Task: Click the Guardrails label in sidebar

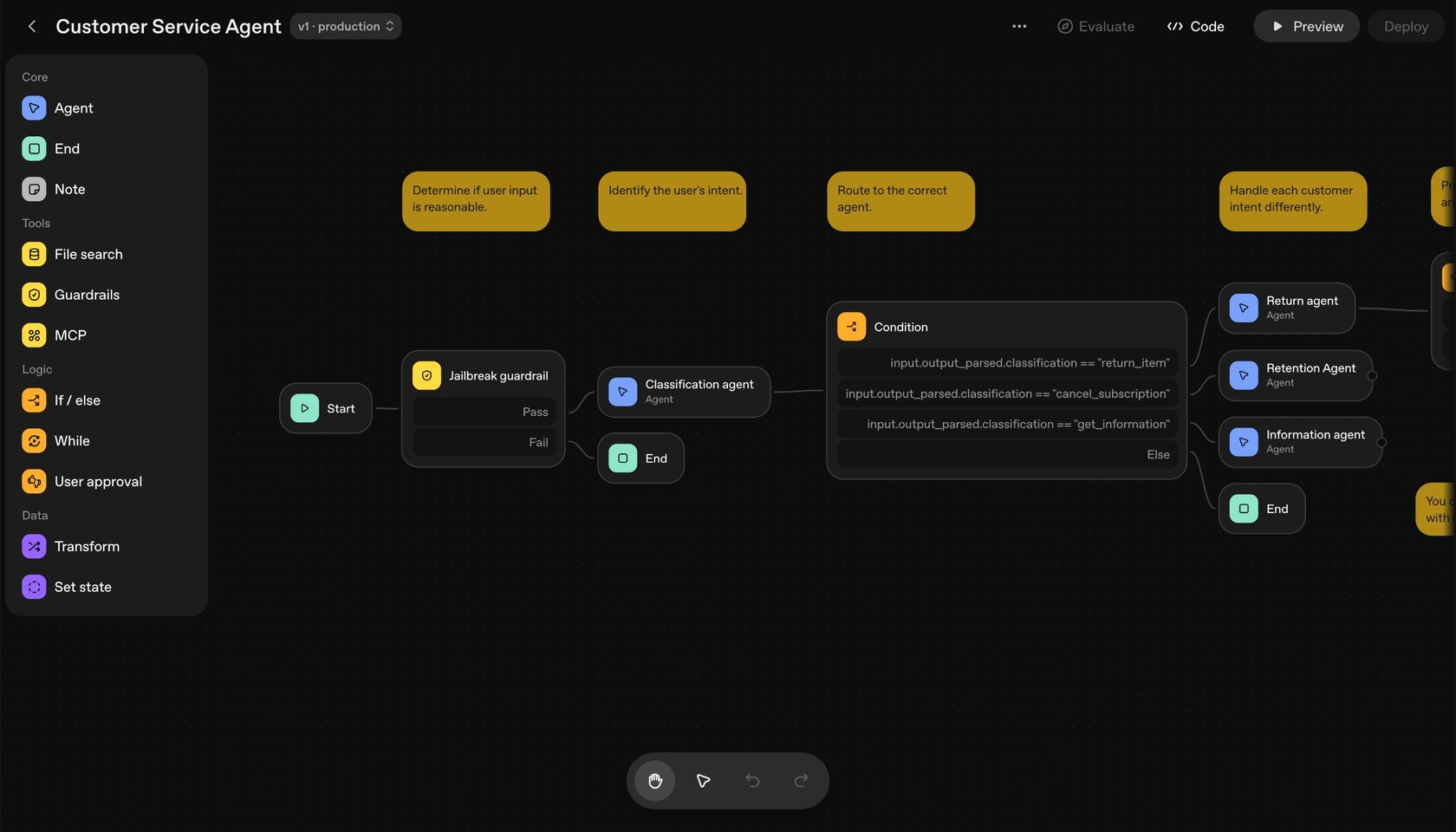Action: point(87,295)
